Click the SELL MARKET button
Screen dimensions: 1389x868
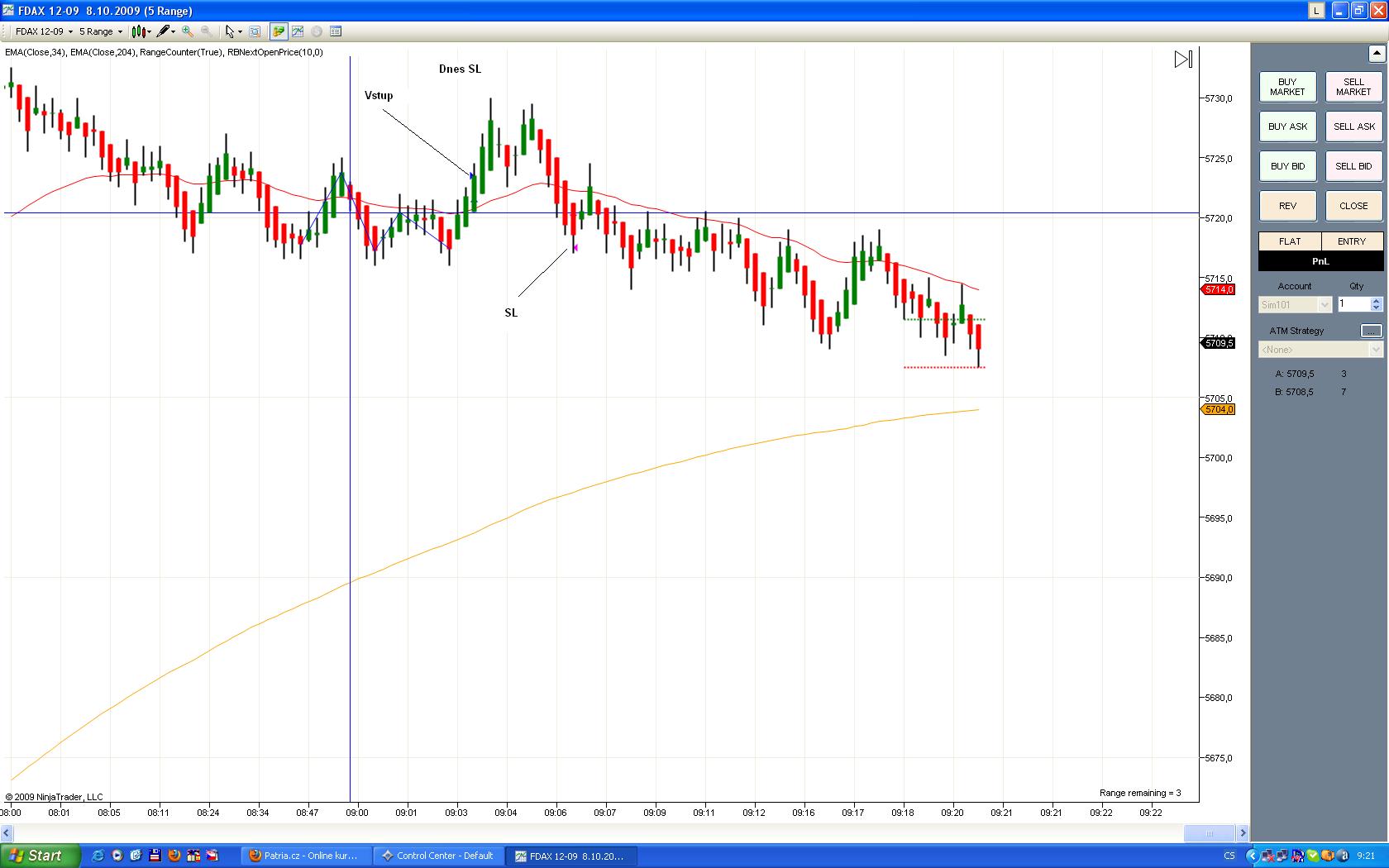[x=1353, y=87]
